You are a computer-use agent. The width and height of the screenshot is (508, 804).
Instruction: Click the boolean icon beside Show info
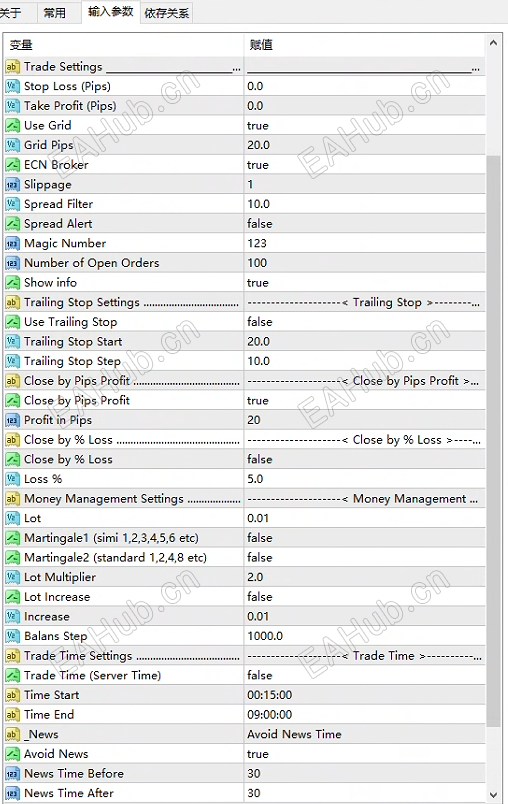coord(12,283)
